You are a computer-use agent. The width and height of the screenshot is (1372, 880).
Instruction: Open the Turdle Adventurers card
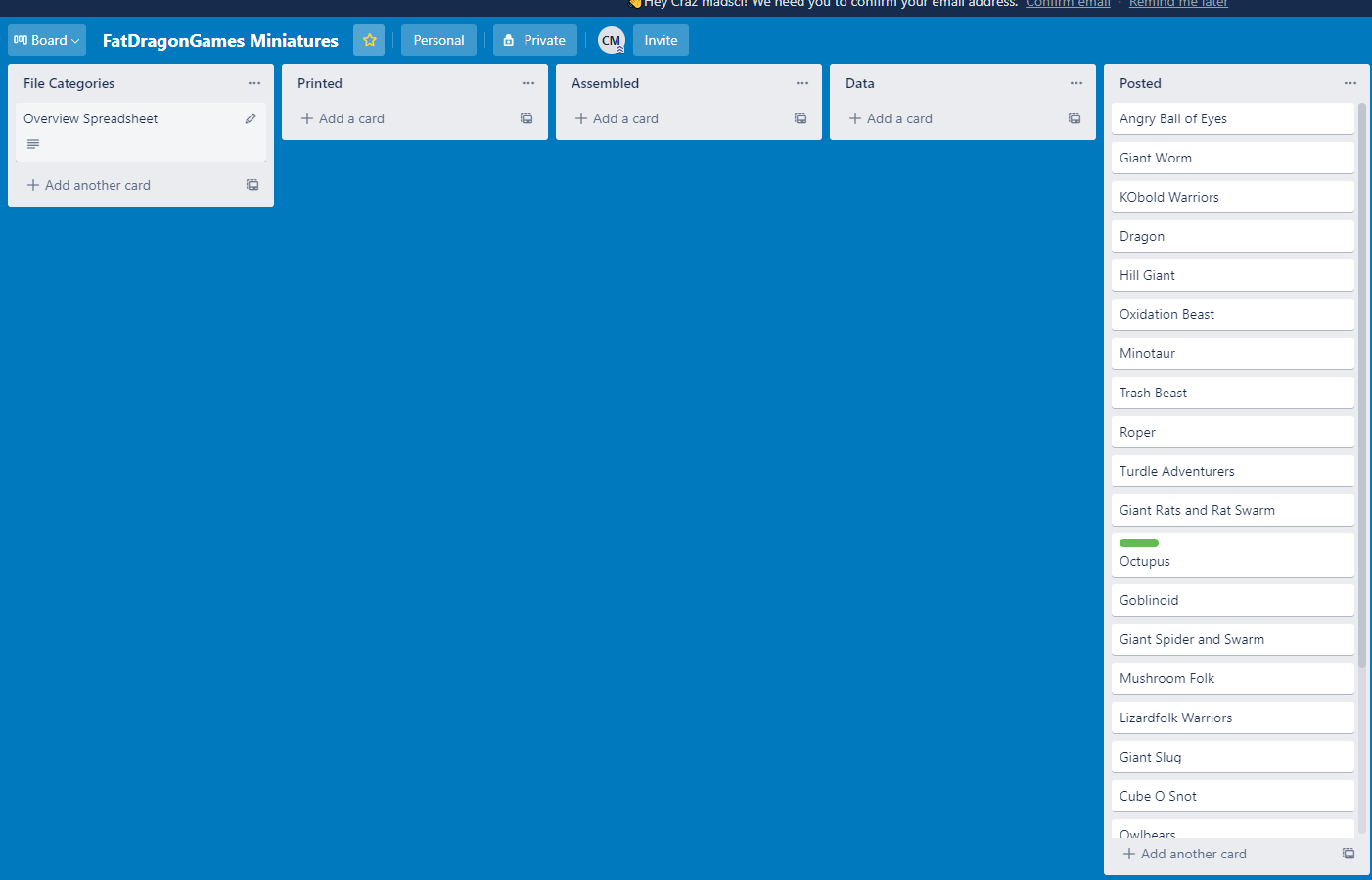click(1233, 471)
